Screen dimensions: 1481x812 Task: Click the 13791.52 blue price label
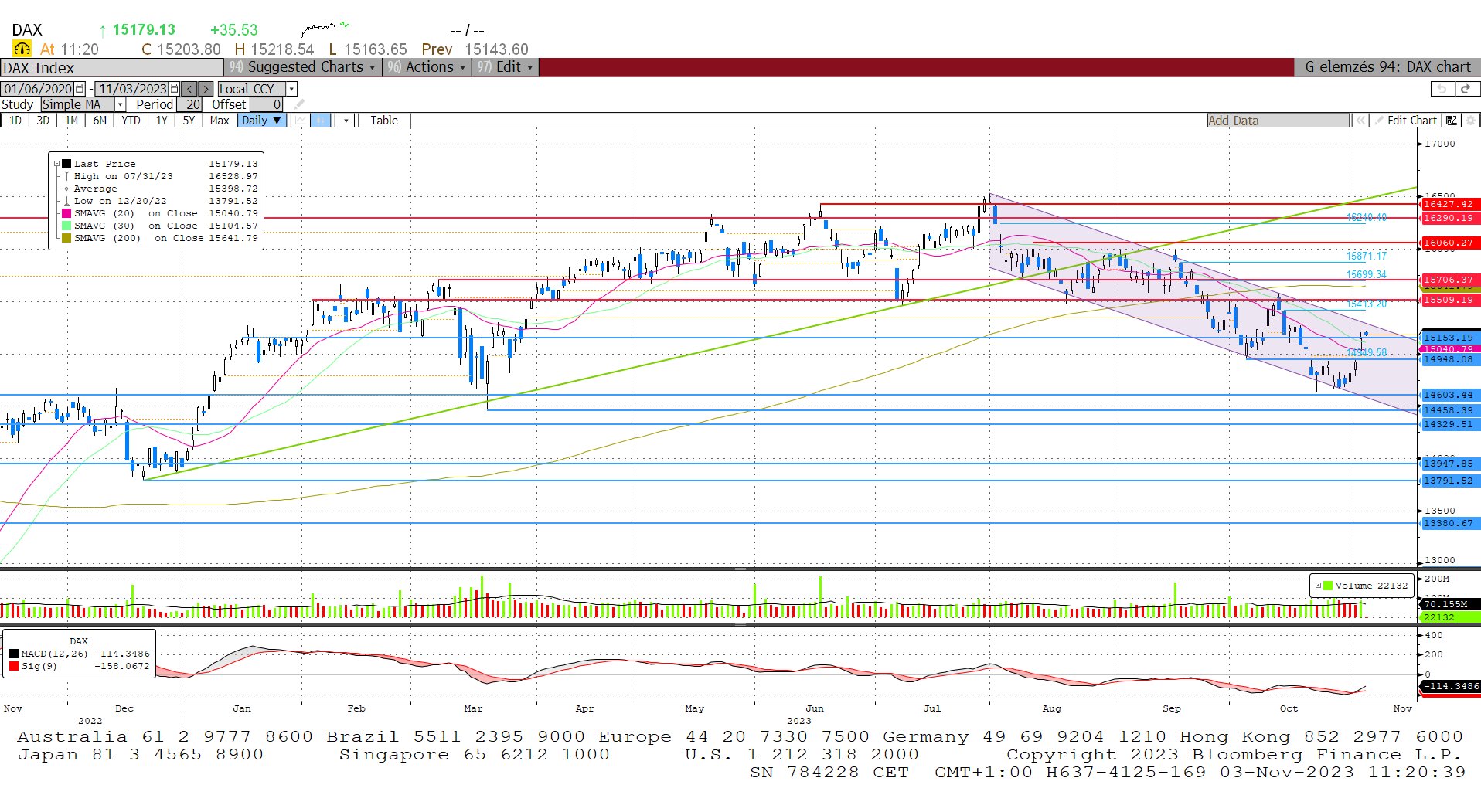point(1449,481)
